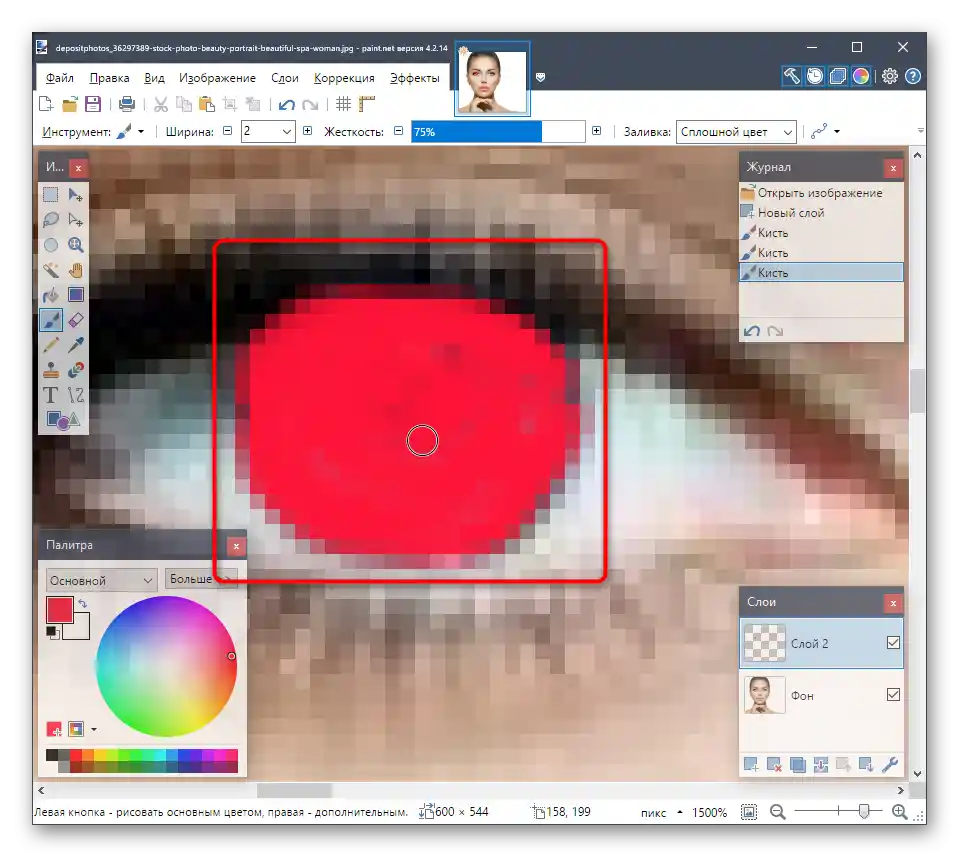Image resolution: width=959 pixels, height=857 pixels.
Task: Swap primary and secondary colors
Action: coord(83,604)
